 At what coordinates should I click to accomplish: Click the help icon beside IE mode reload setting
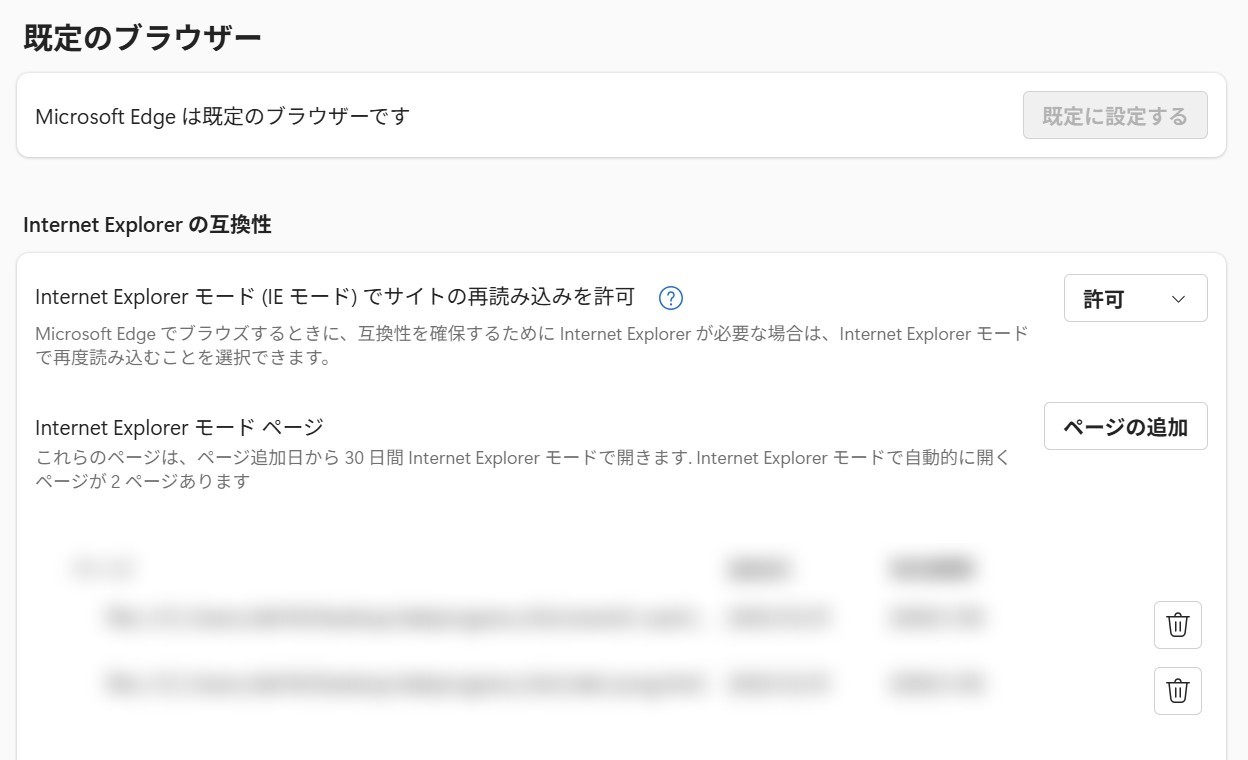pyautogui.click(x=671, y=298)
